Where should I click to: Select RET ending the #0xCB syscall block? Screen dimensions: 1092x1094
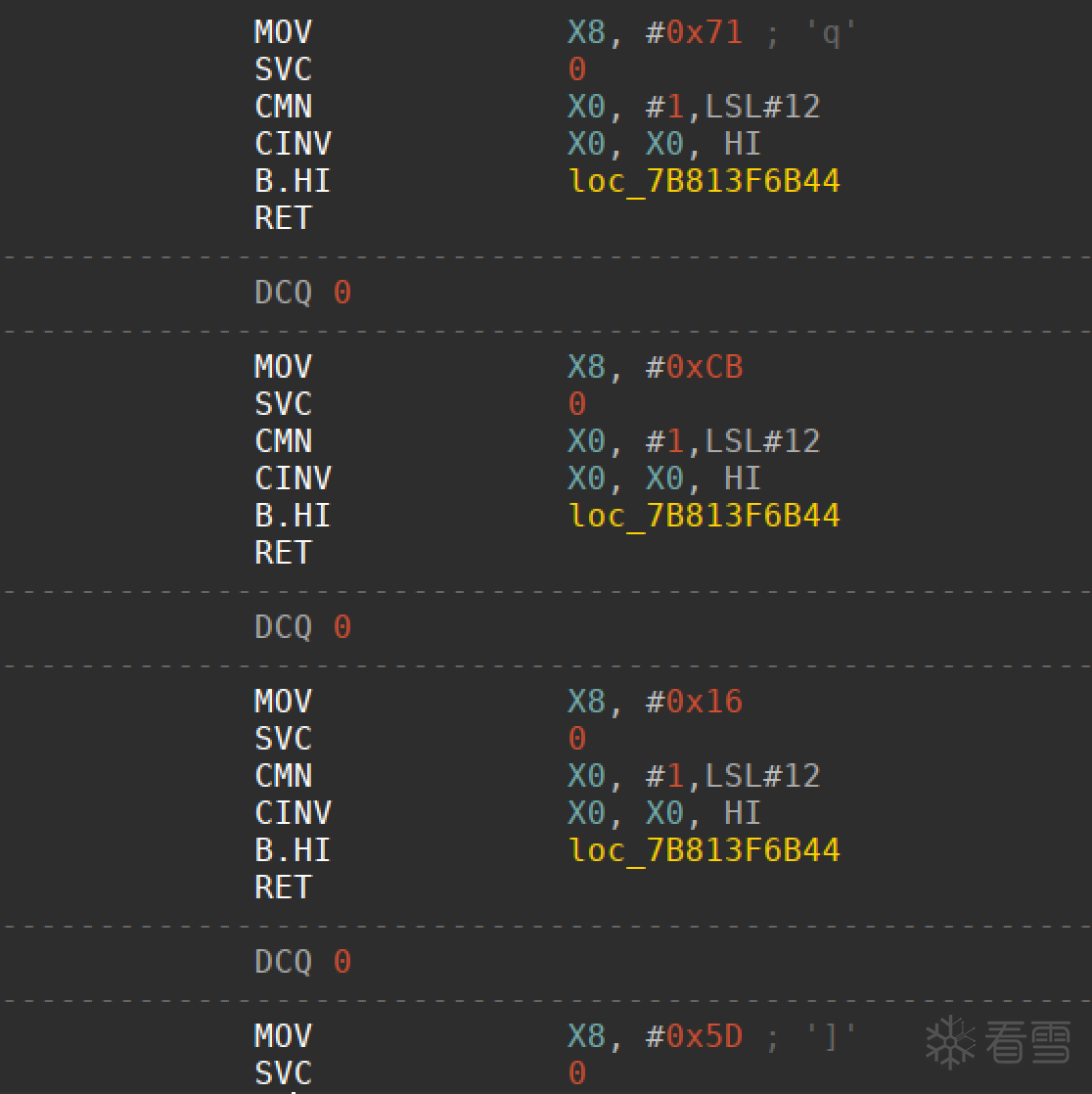[284, 553]
